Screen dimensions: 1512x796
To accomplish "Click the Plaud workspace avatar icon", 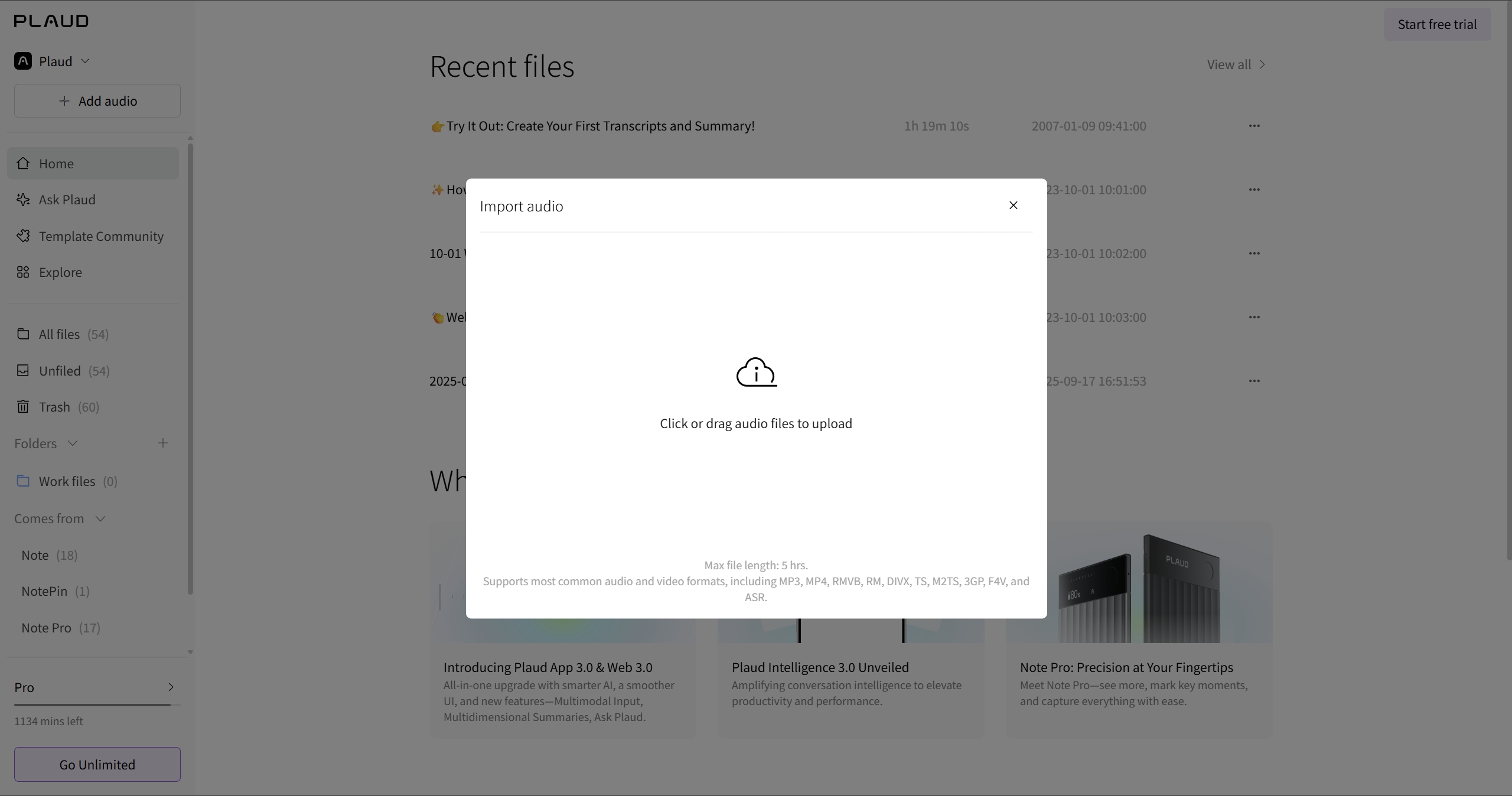I will (23, 61).
